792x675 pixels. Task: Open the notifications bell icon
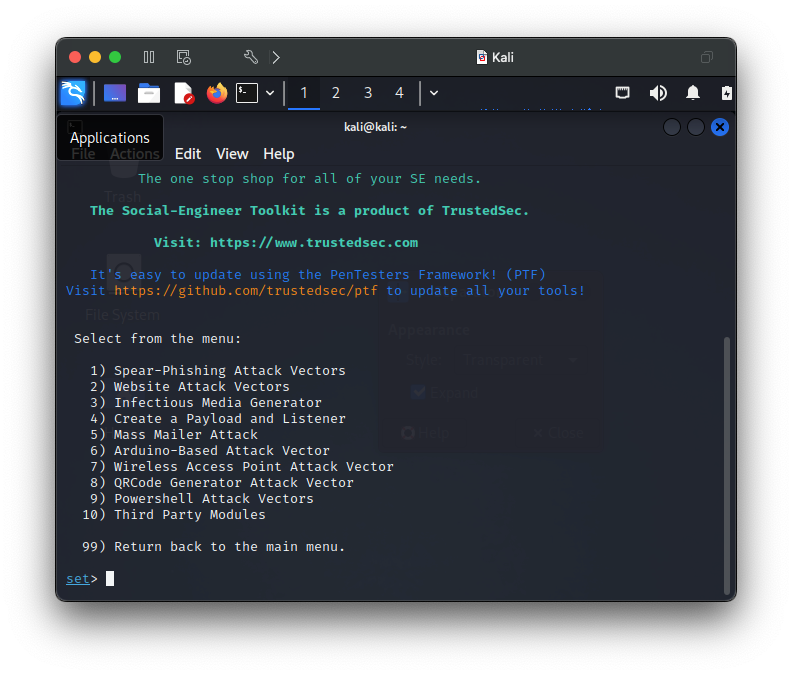click(x=692, y=93)
